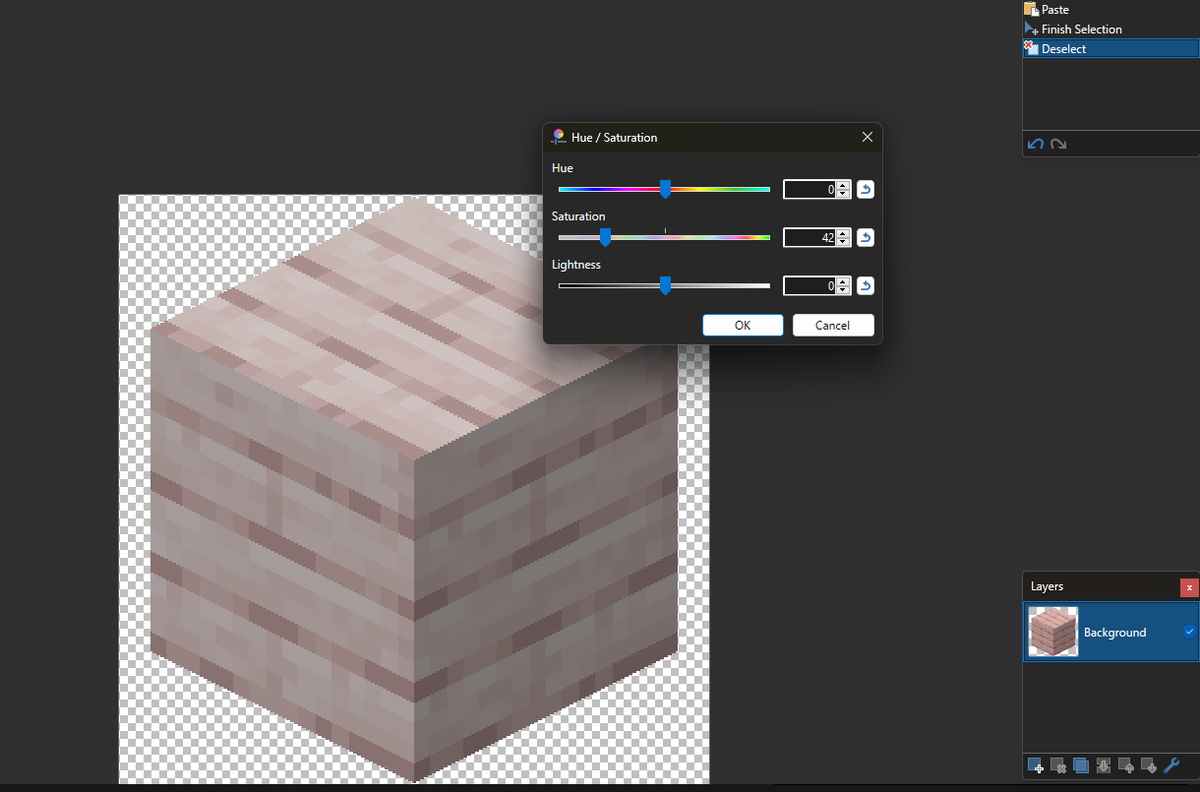Reset the Lightness value
Viewport: 1200px width, 792px height.
pyautogui.click(x=866, y=286)
